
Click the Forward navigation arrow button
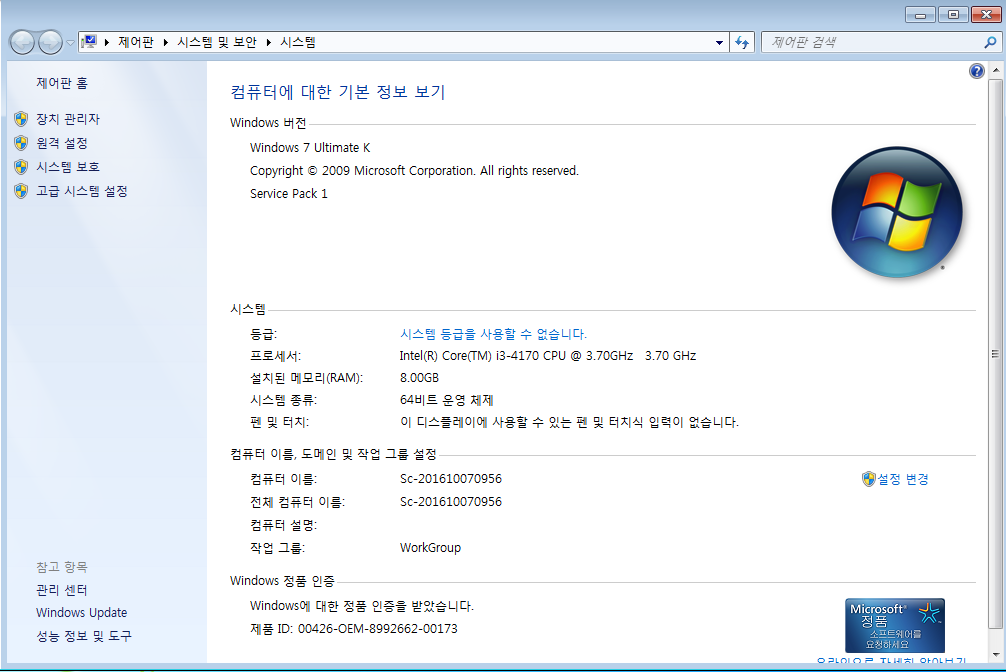[50, 43]
